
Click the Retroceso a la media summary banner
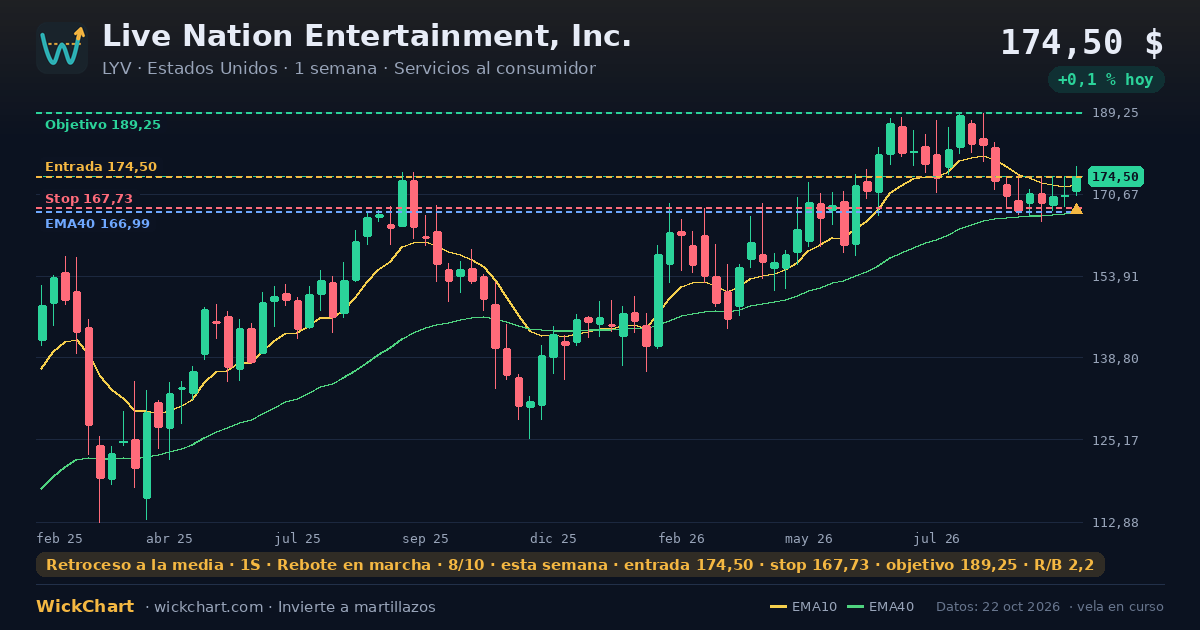[570, 565]
